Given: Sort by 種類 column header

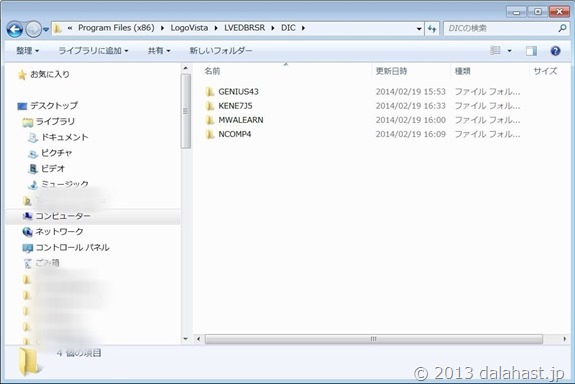Looking at the screenshot, I should pyautogui.click(x=462, y=71).
